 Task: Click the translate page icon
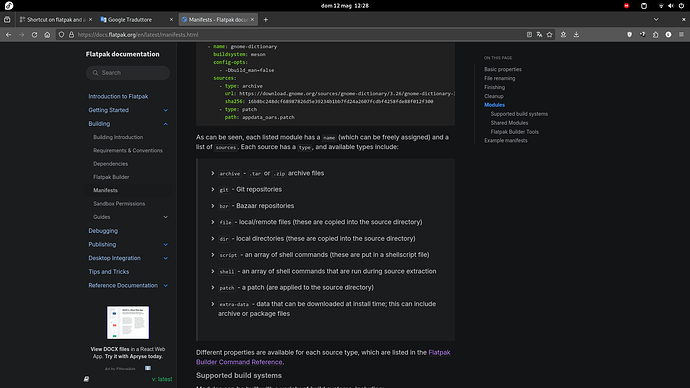click(x=540, y=34)
